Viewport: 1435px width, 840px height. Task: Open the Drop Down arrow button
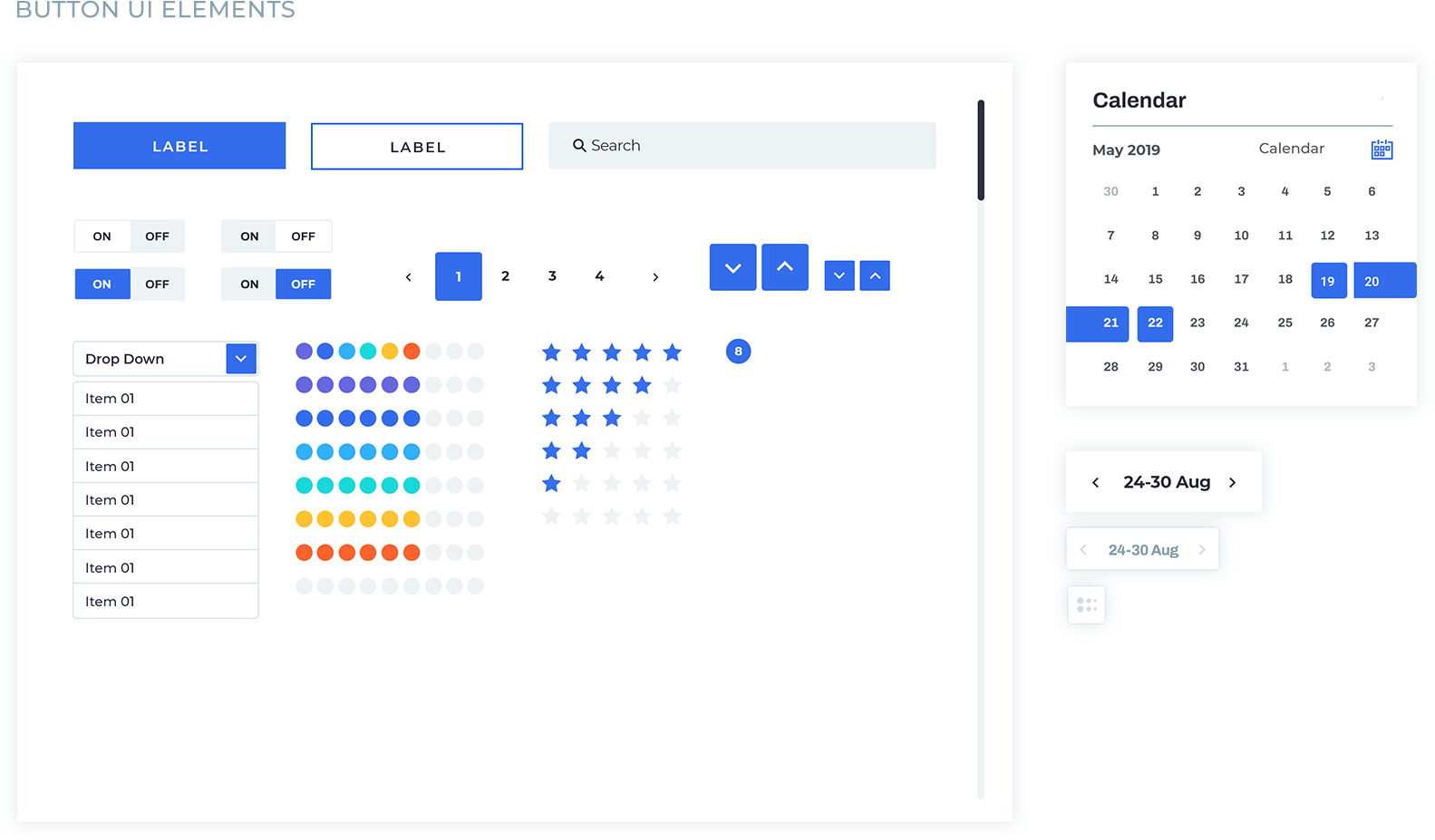point(241,359)
